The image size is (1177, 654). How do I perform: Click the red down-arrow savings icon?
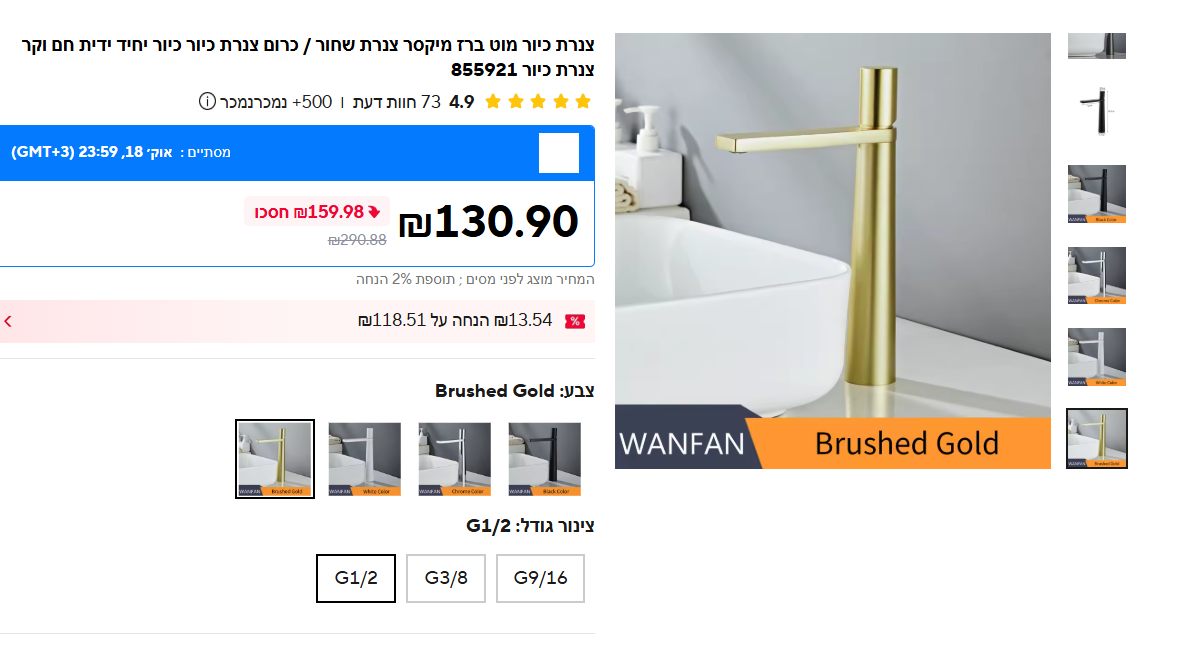(x=374, y=212)
